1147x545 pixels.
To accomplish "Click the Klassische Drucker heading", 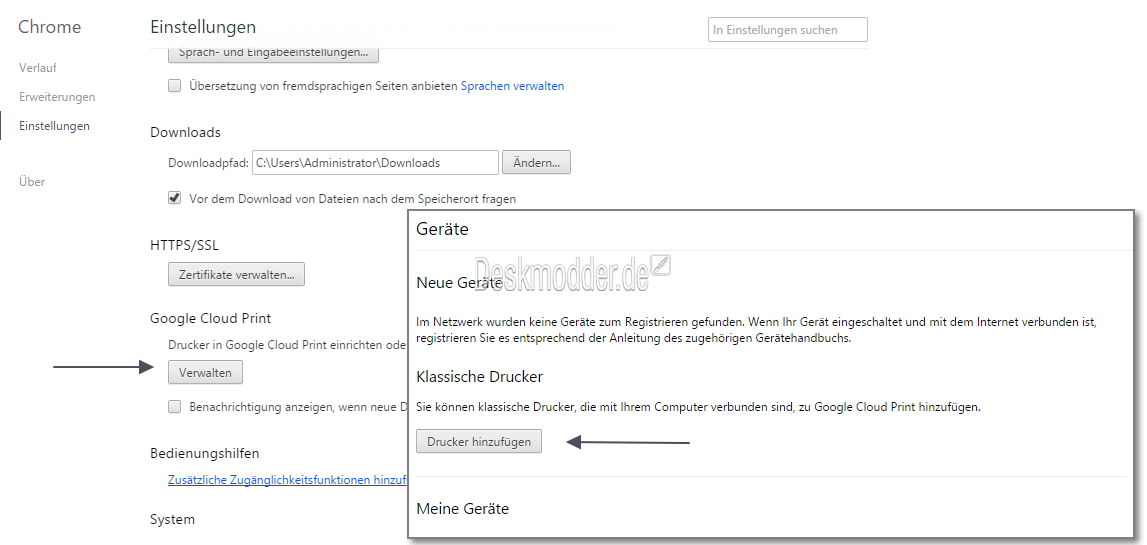I will click(x=480, y=377).
